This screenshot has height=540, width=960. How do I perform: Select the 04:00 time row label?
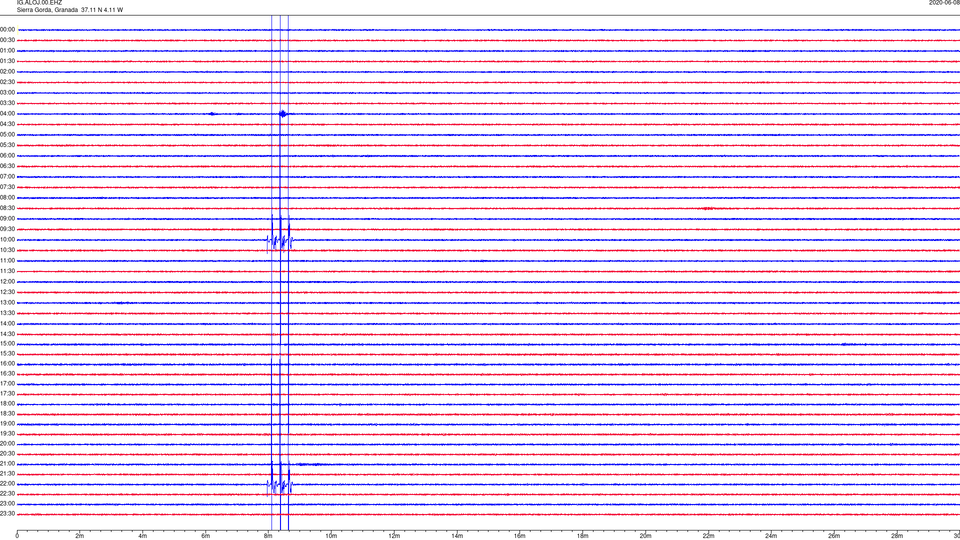[x=7, y=113]
